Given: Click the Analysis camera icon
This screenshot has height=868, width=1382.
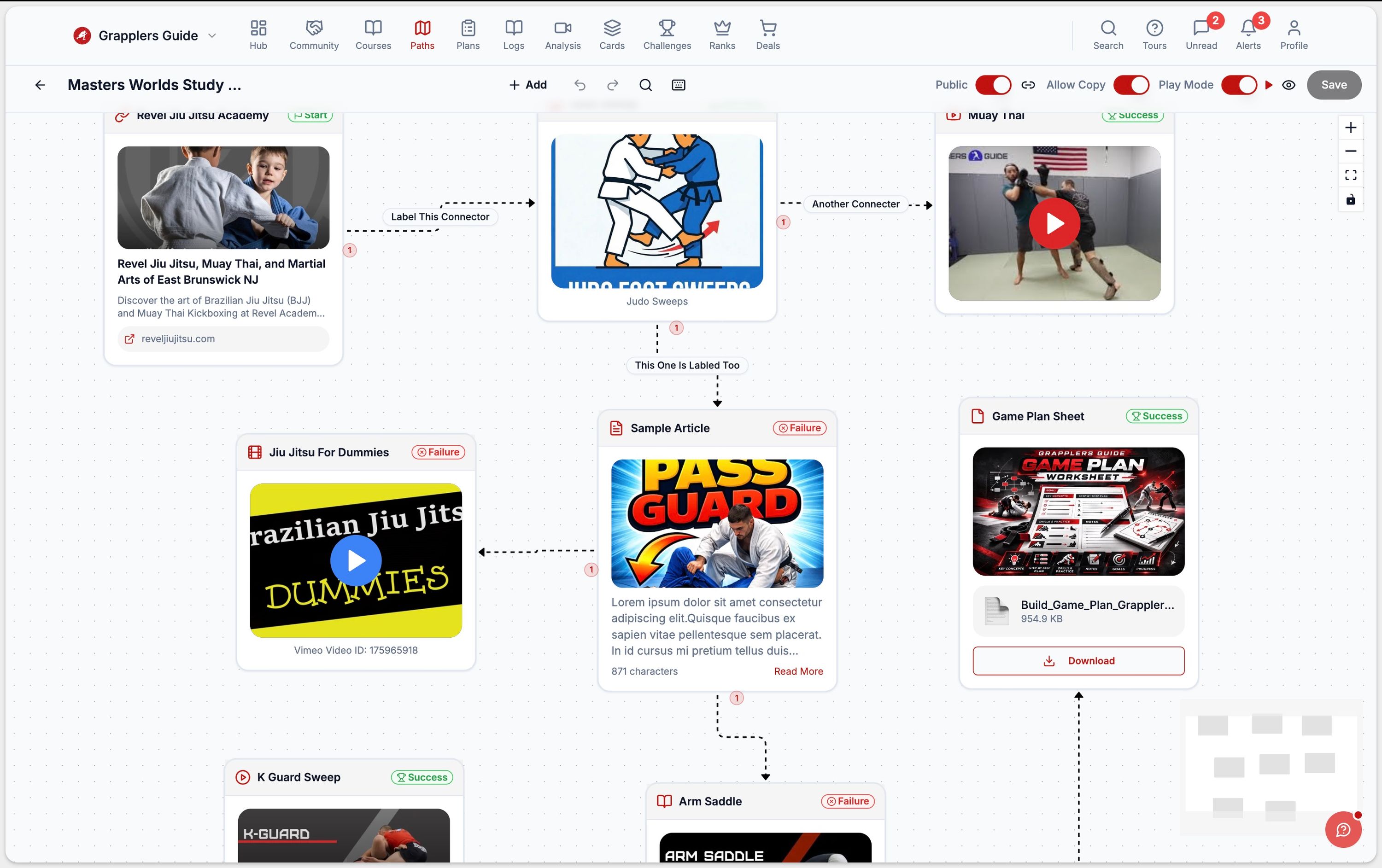Looking at the screenshot, I should point(563,28).
